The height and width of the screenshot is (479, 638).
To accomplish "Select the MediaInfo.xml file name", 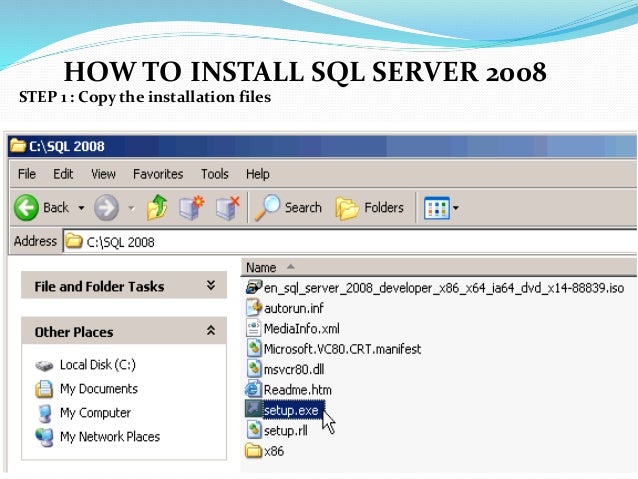I will tap(302, 329).
